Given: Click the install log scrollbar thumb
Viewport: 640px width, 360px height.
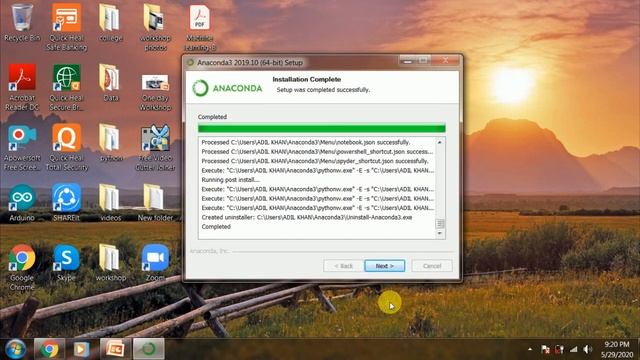Looking at the screenshot, I should pyautogui.click(x=440, y=224).
